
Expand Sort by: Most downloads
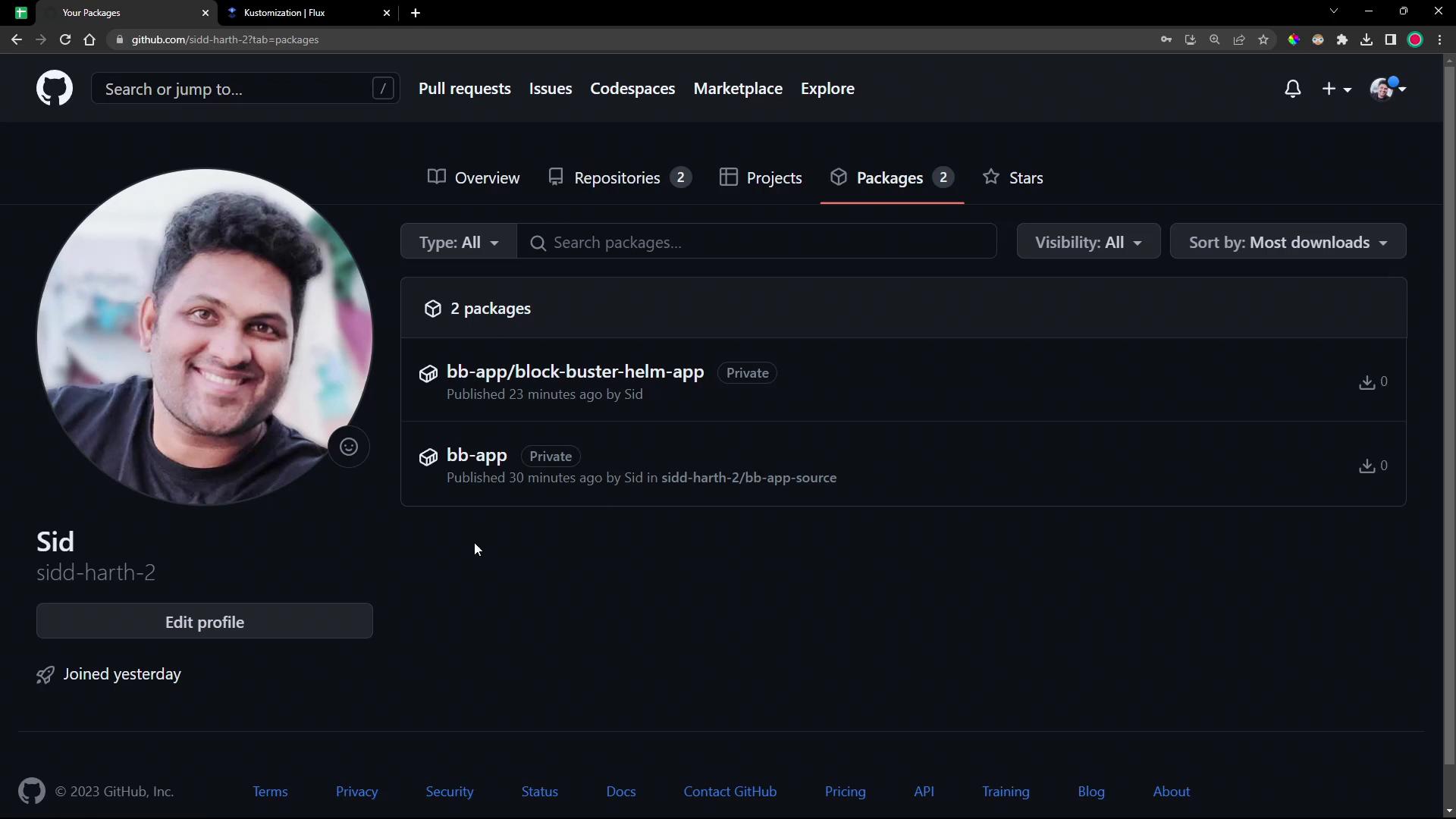click(1288, 242)
